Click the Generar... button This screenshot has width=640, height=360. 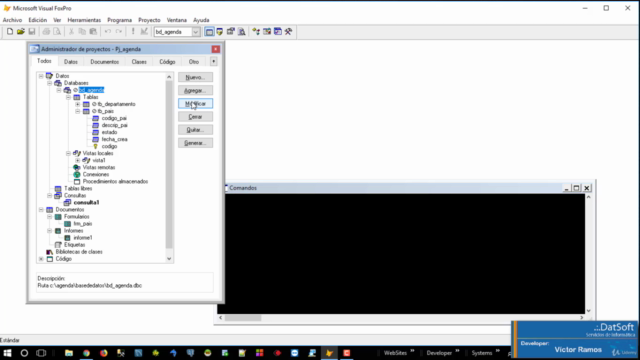pos(196,143)
